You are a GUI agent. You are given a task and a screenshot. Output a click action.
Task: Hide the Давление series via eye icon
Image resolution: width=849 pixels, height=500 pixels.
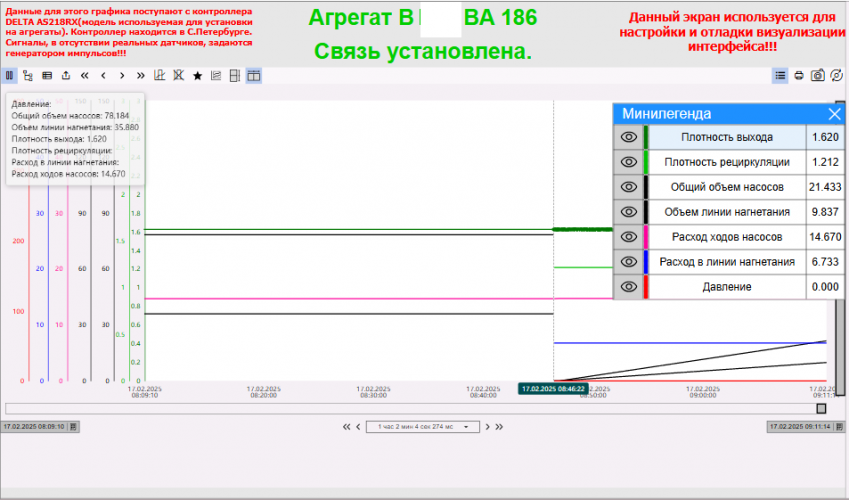tap(628, 287)
